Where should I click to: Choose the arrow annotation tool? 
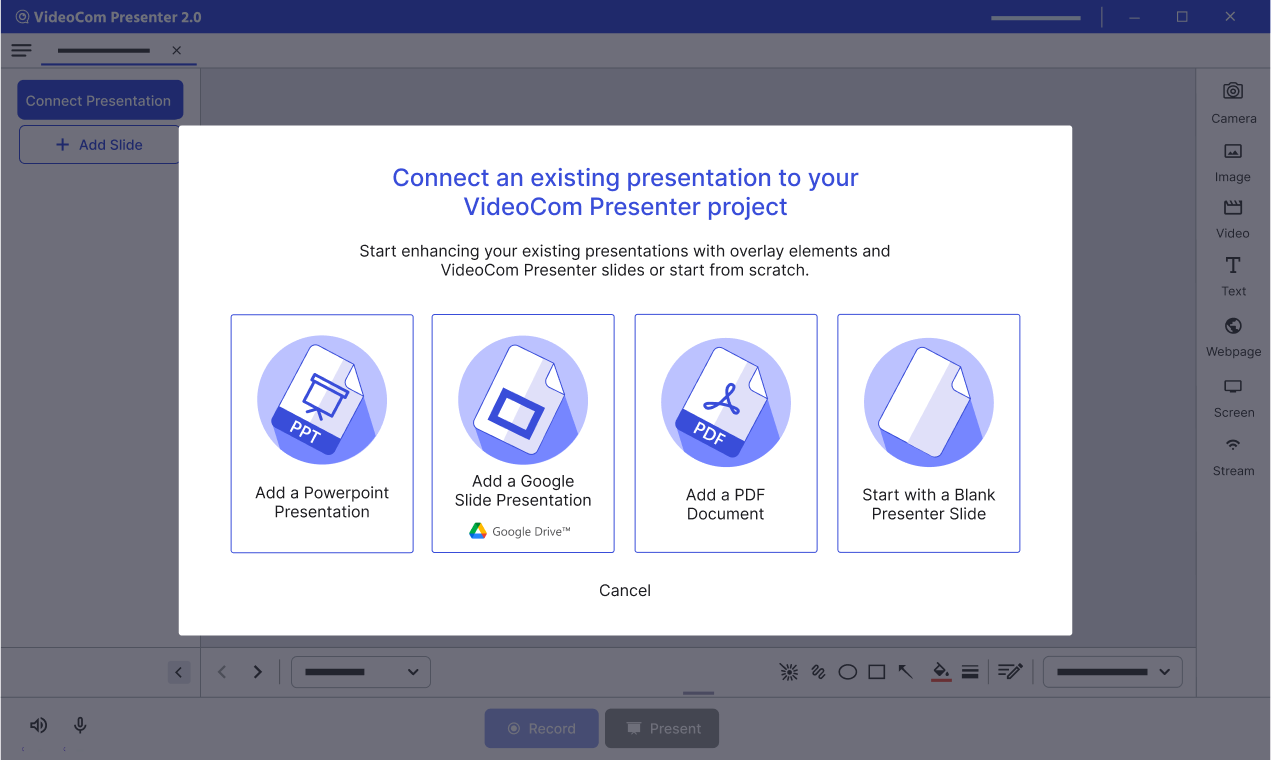coord(904,671)
